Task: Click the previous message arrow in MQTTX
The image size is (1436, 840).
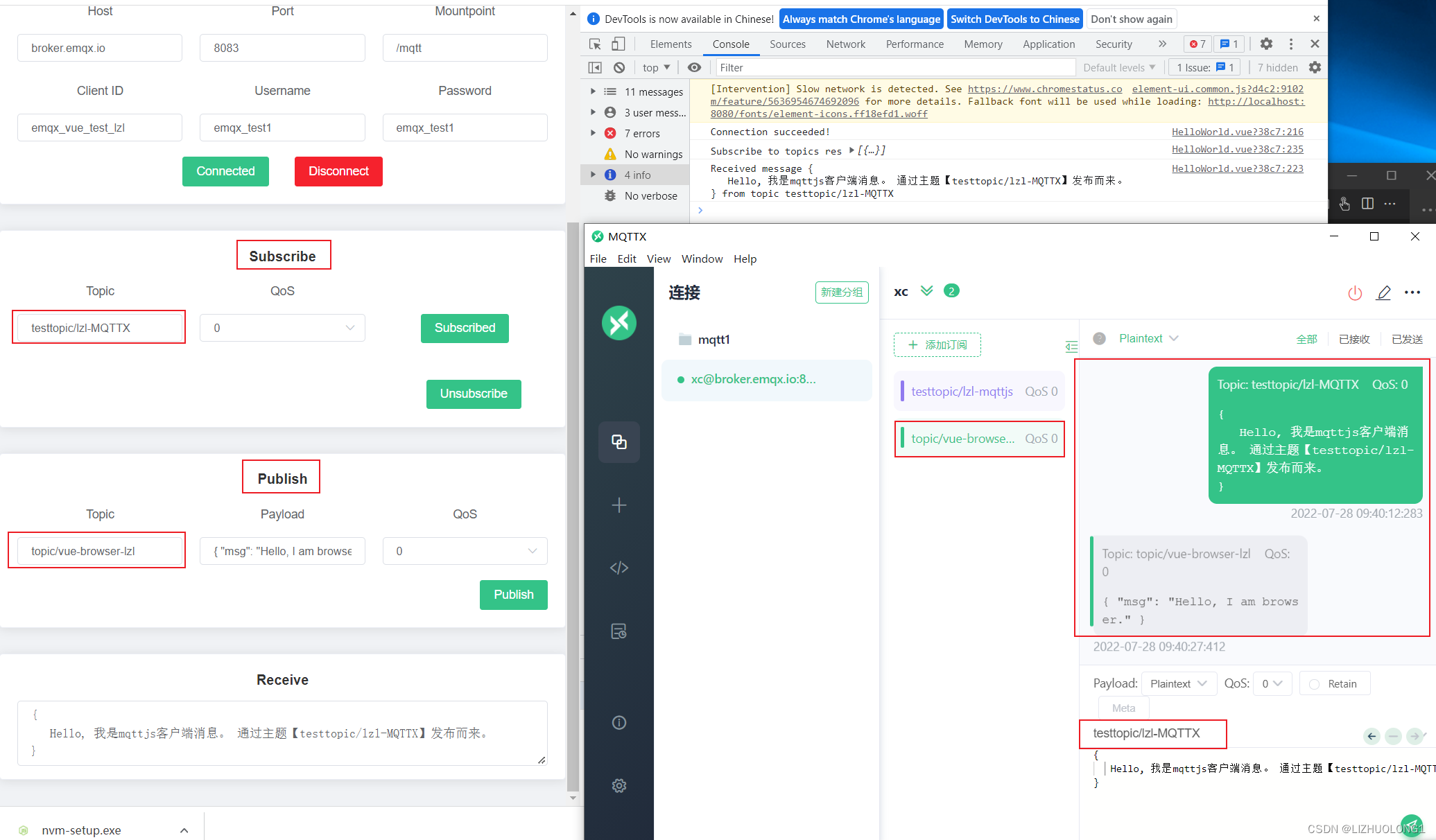Action: (x=1372, y=736)
